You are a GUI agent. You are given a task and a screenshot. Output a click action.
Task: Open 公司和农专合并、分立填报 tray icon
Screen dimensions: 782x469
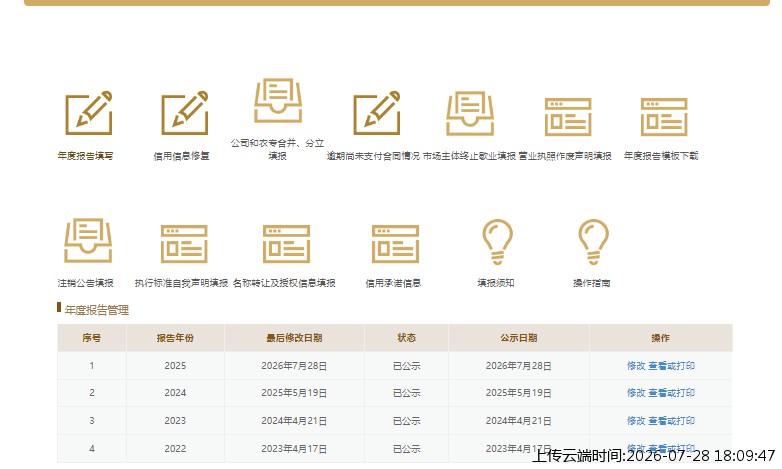click(278, 100)
